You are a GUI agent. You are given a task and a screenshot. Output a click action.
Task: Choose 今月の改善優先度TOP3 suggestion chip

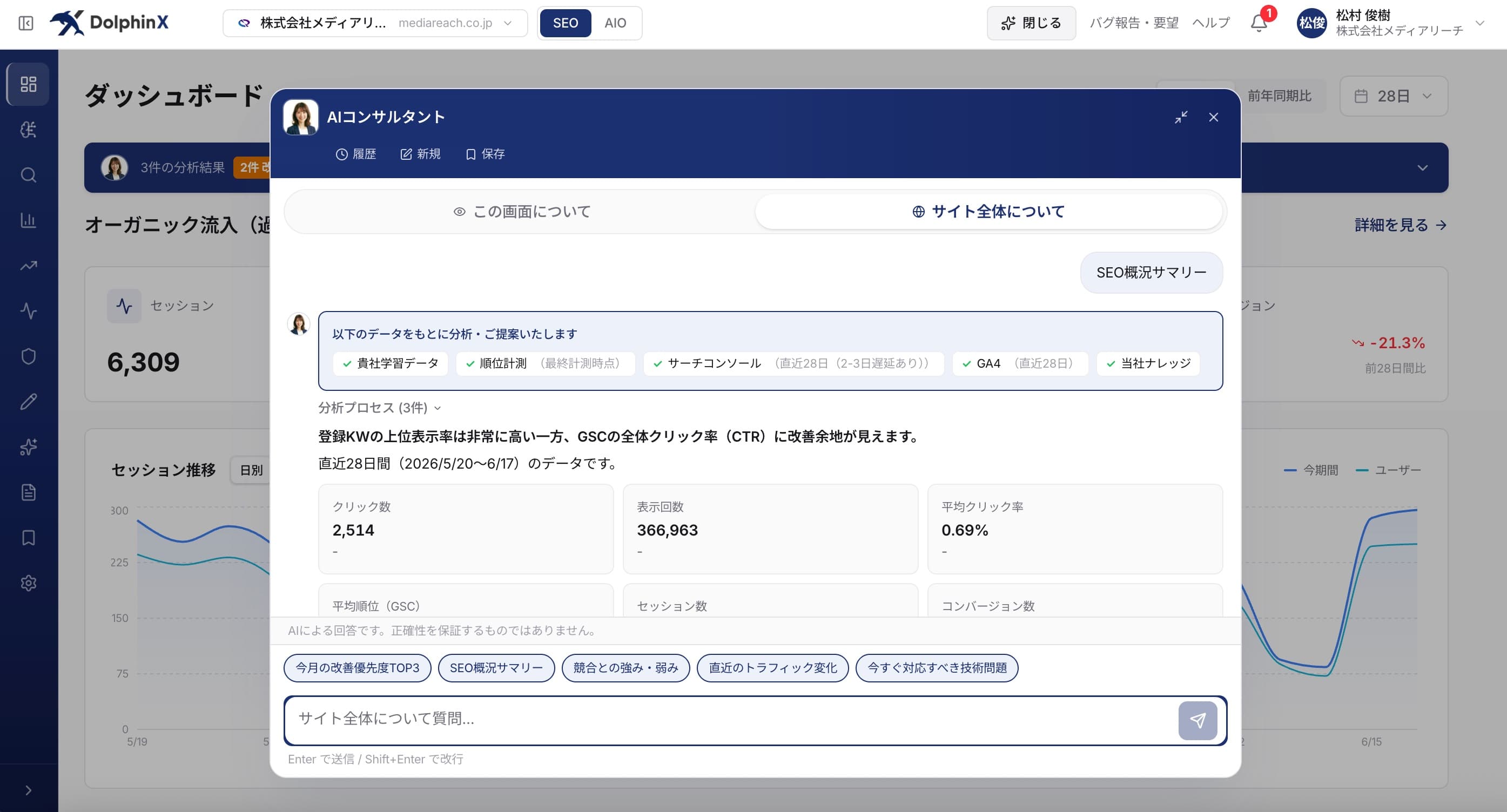click(x=357, y=668)
